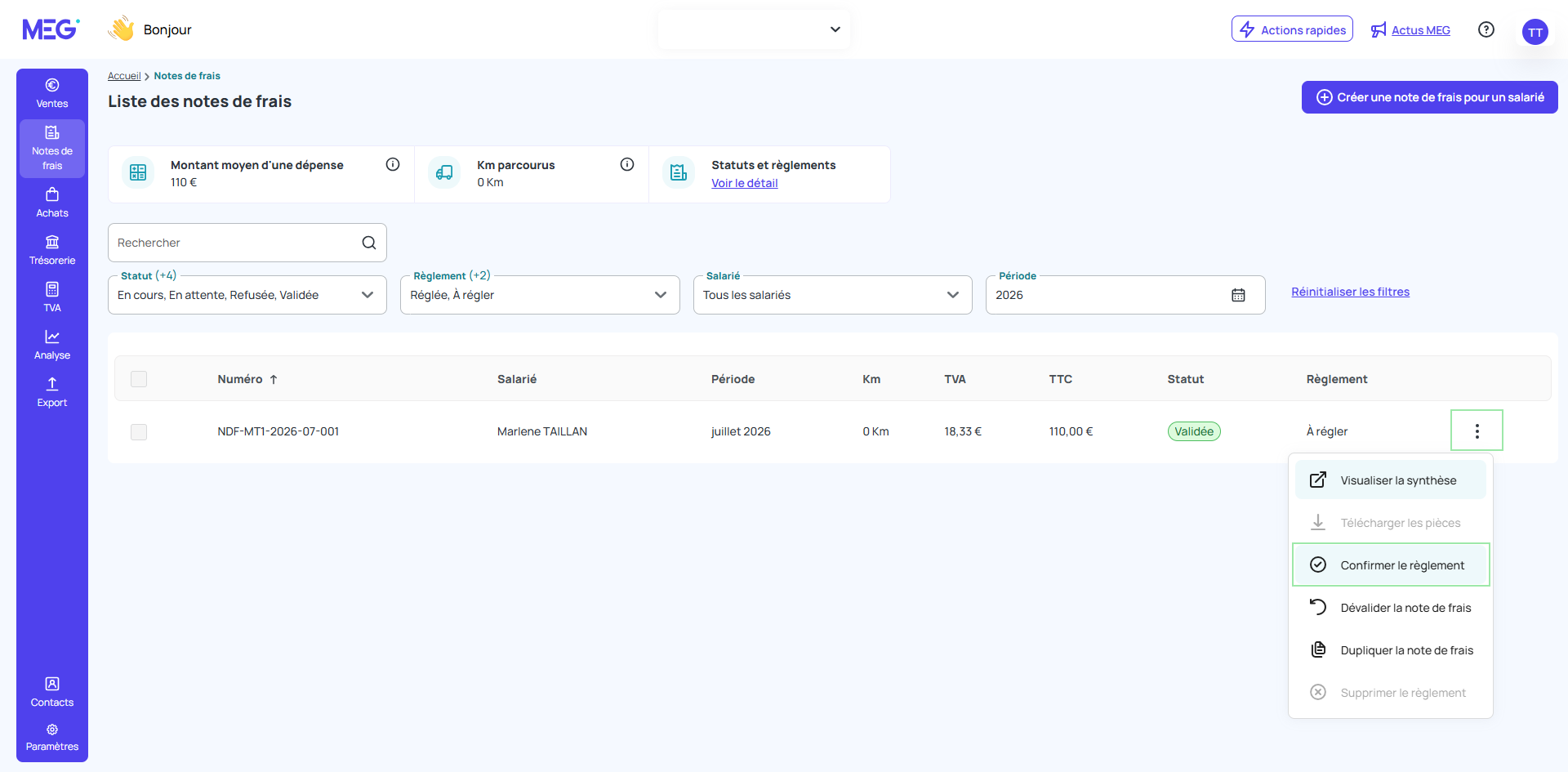Click the Montant moyen calculator icon
Screen dimensions: 1568x772
(138, 172)
